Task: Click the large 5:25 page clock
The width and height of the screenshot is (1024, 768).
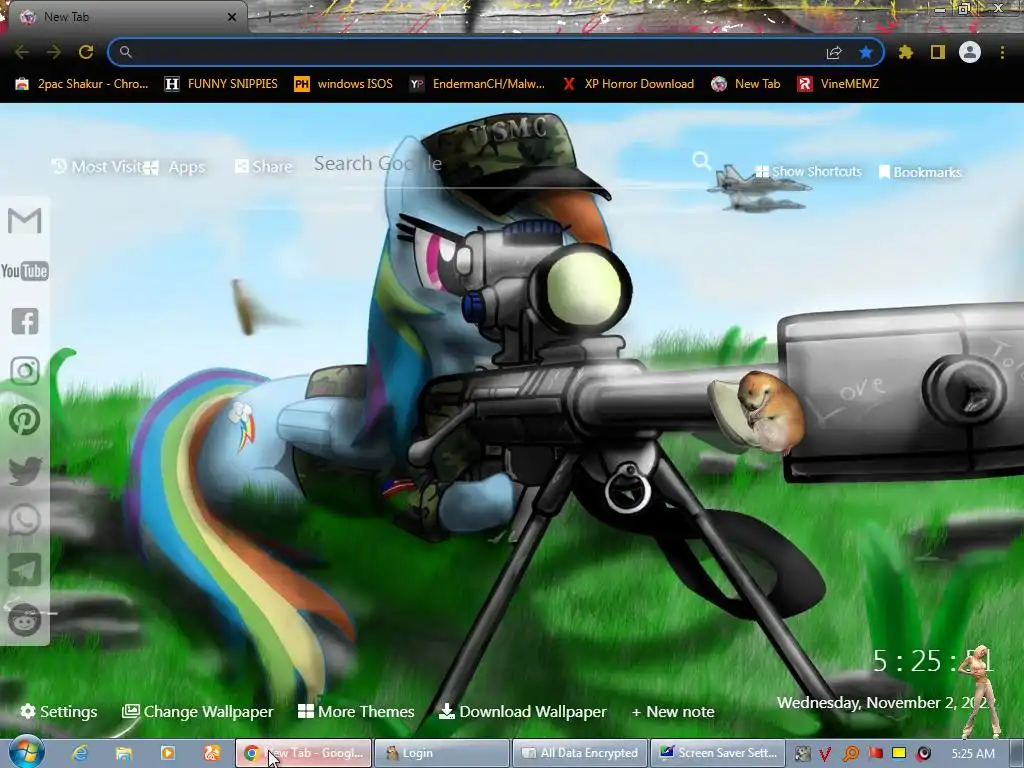Action: coord(933,661)
